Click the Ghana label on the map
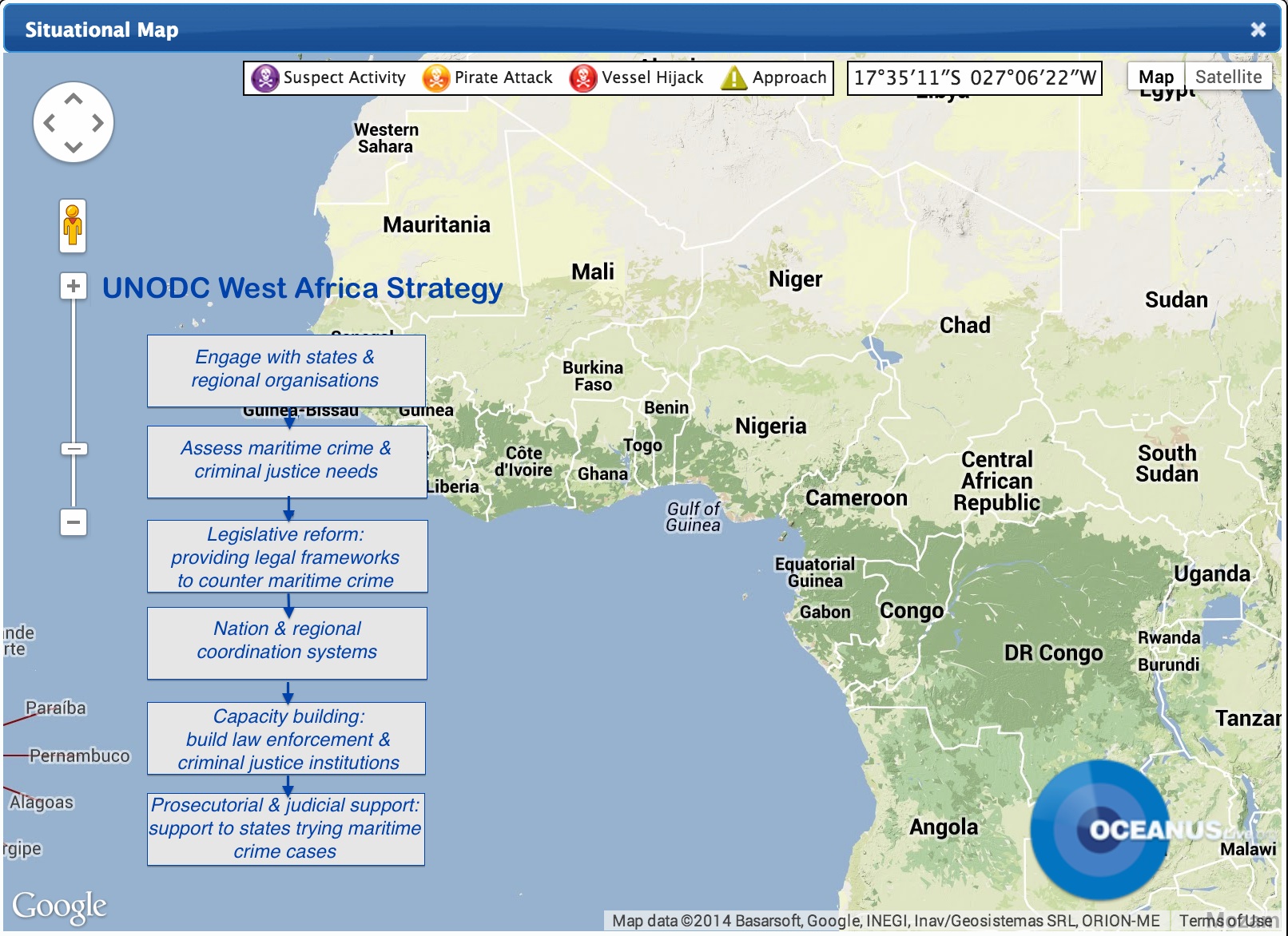 pos(602,474)
